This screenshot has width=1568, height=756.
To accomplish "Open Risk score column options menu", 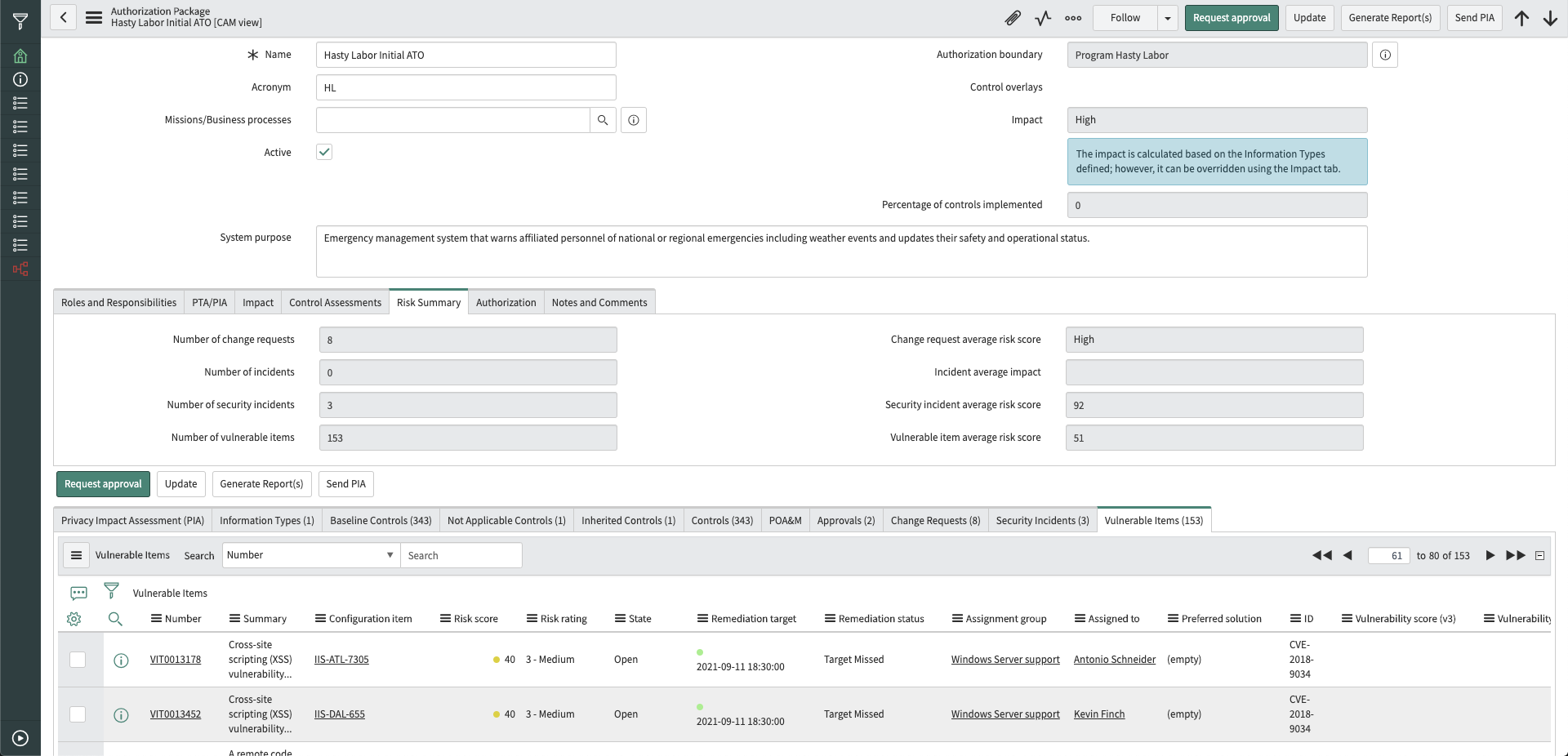I will [x=445, y=619].
